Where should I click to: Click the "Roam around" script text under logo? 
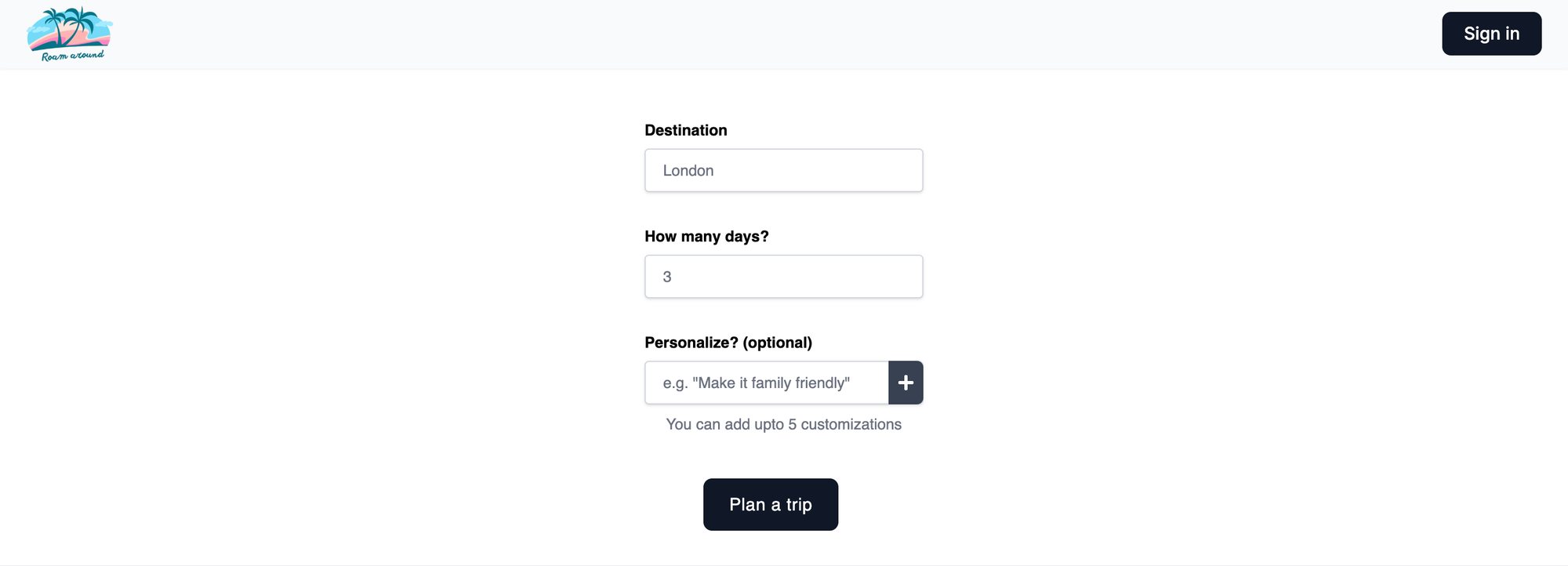point(72,56)
